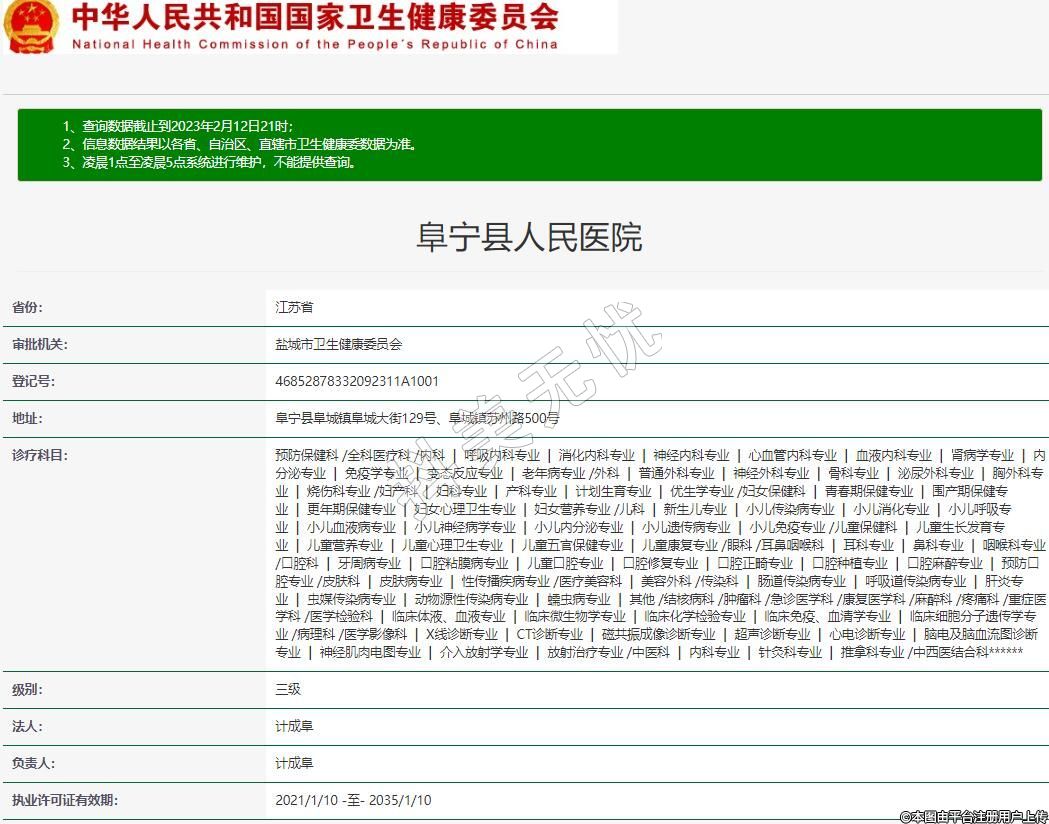Select the province value 江苏省

point(294,307)
